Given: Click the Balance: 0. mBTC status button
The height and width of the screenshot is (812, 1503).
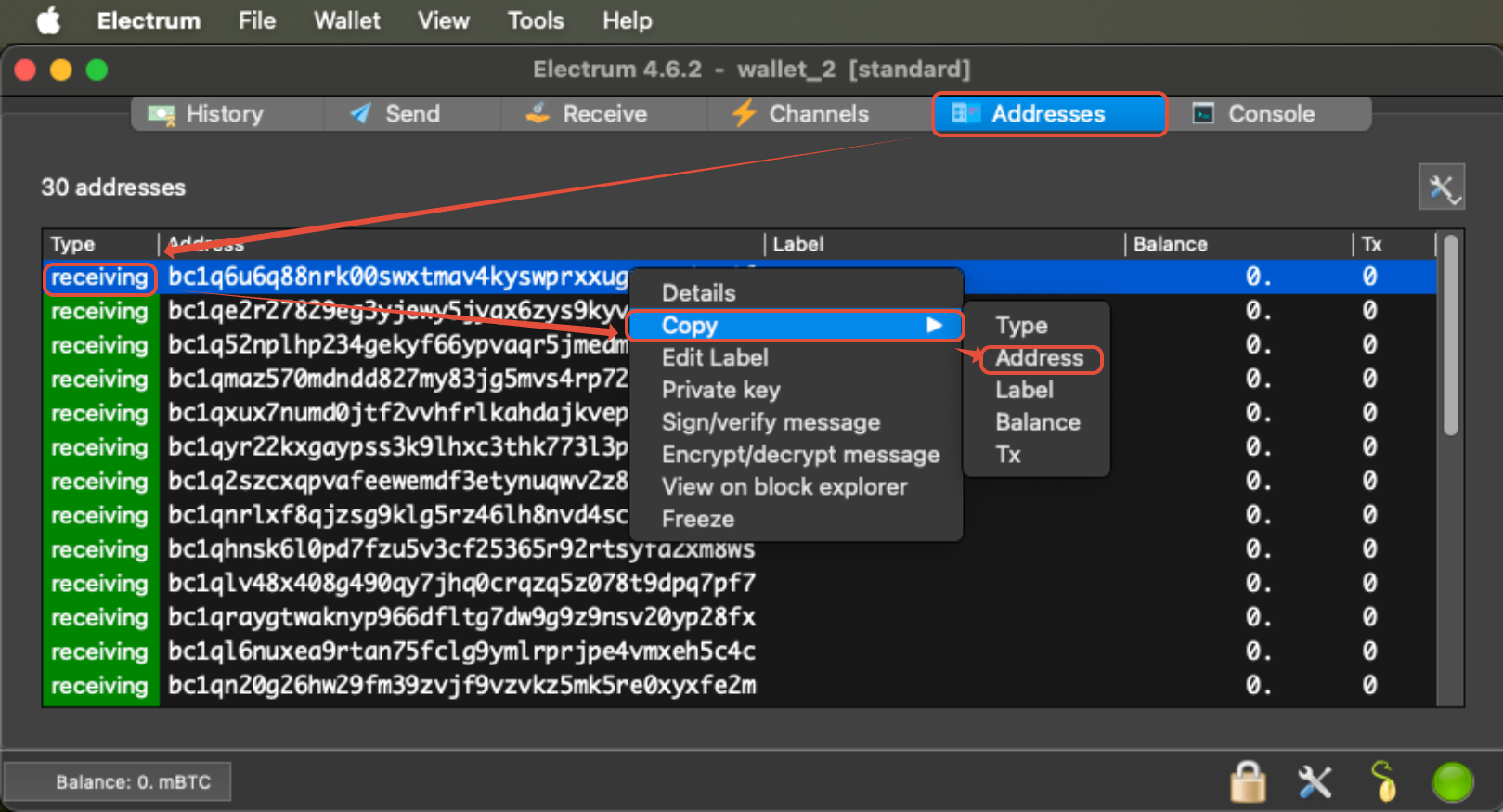Looking at the screenshot, I should coord(118,782).
